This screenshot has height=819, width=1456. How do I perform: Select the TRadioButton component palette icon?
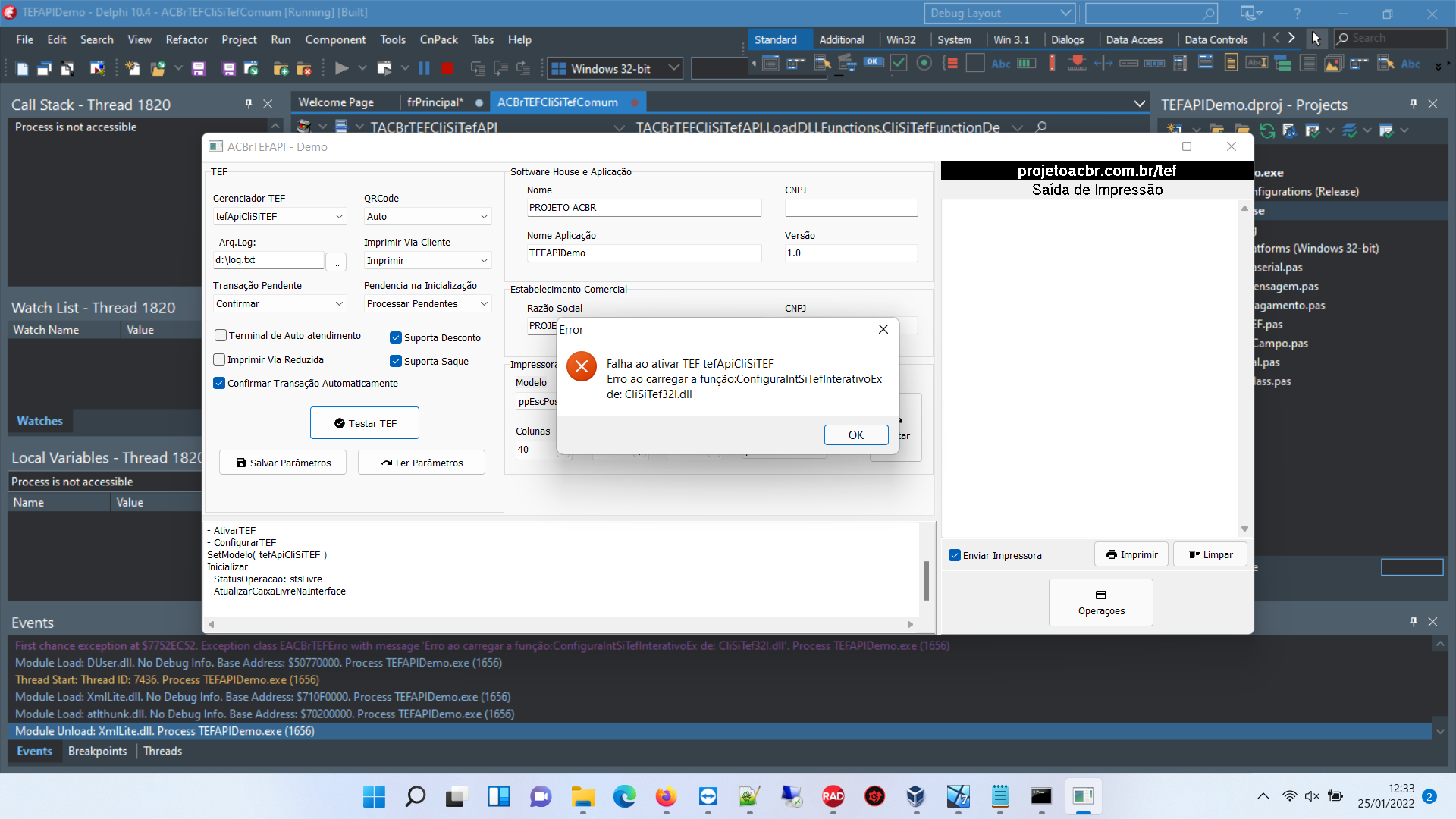click(924, 63)
